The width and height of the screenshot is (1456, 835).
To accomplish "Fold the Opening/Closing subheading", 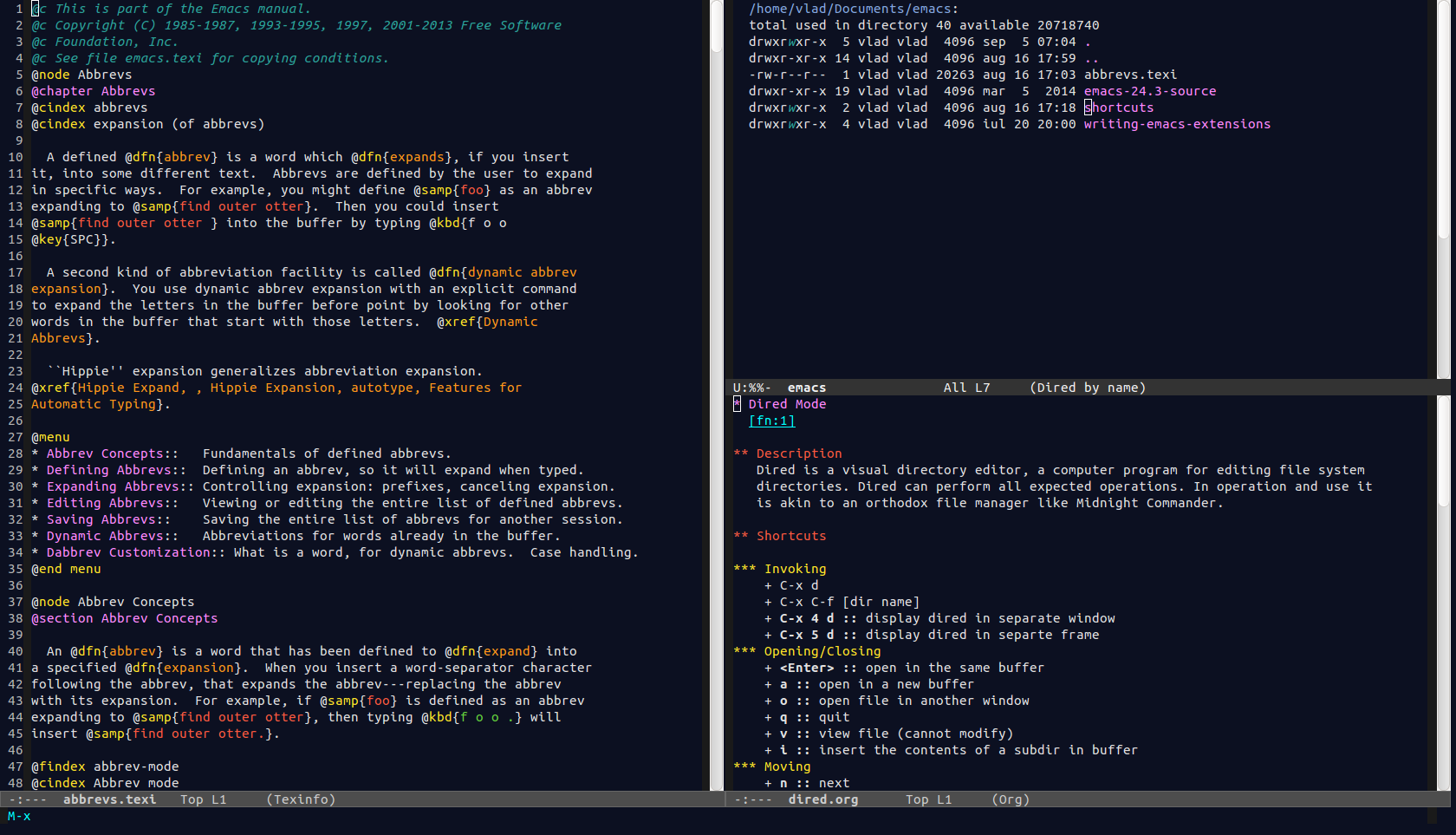I will 807,651.
